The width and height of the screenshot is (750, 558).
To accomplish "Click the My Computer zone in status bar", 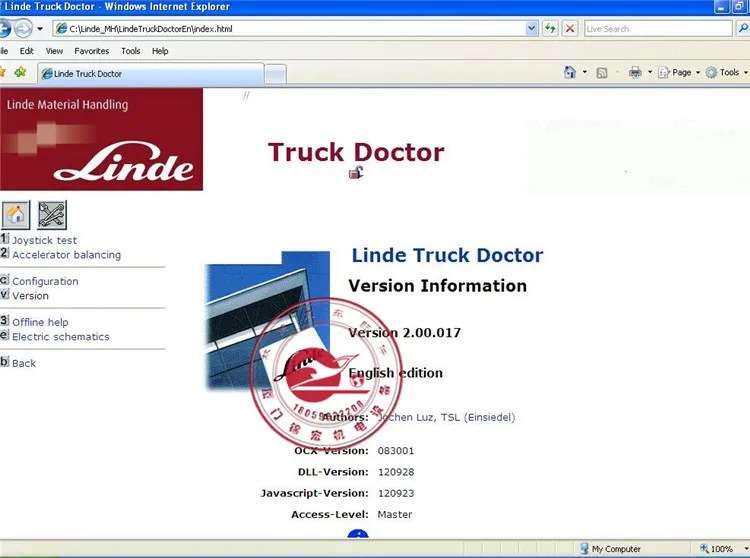I will (610, 548).
